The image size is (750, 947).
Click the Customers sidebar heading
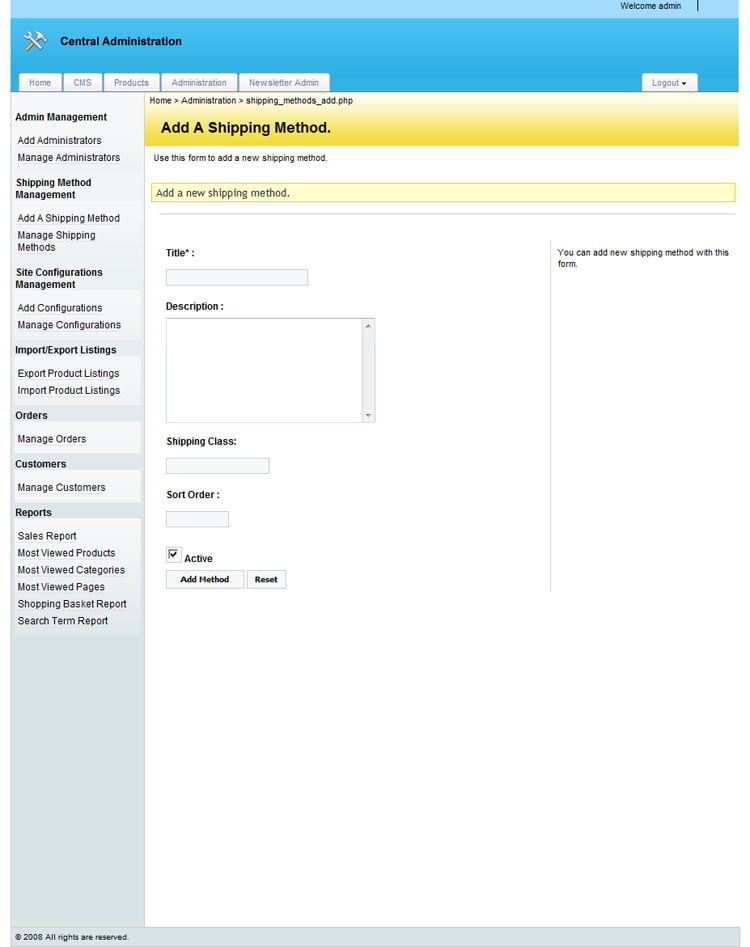click(x=40, y=464)
